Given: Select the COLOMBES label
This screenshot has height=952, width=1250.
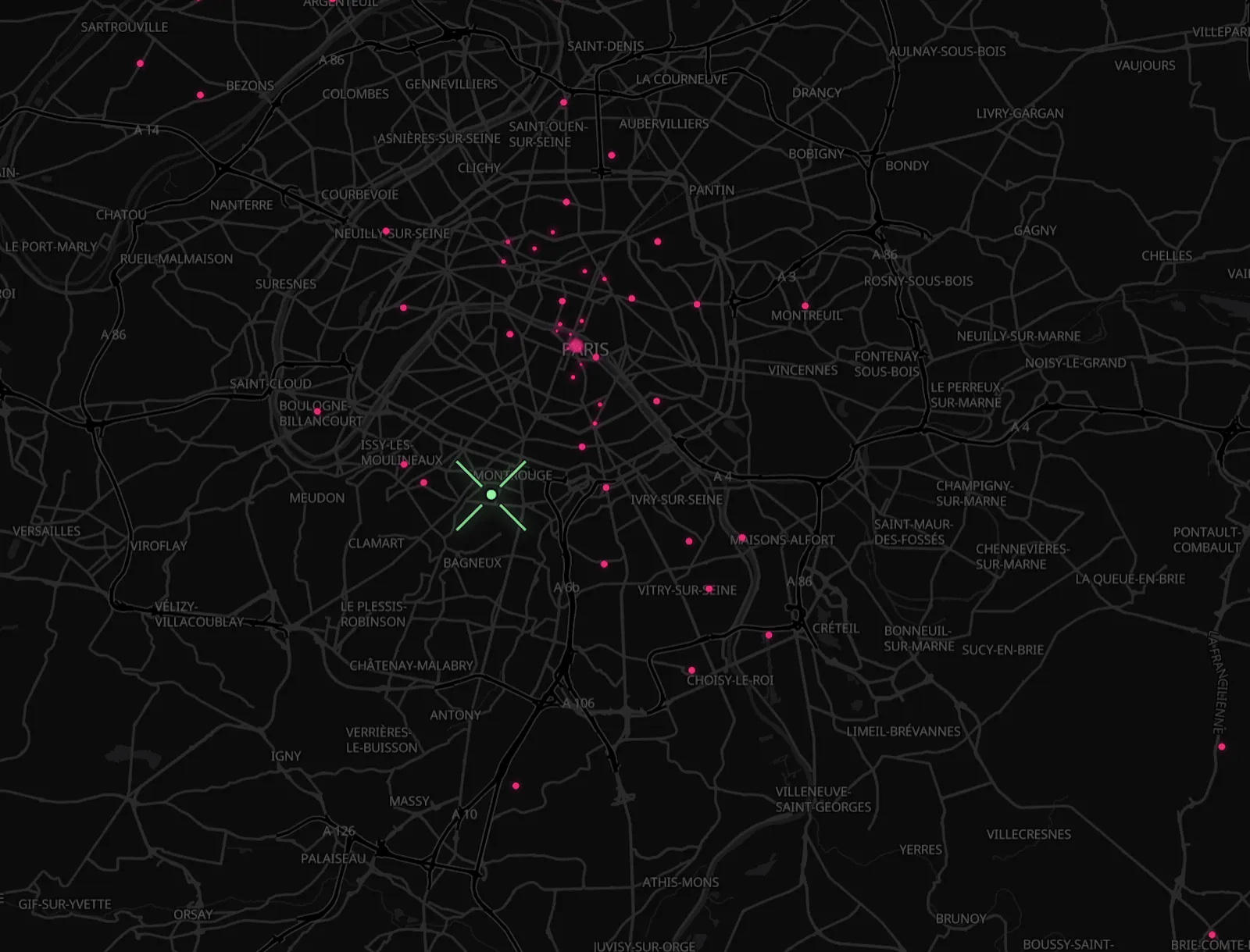Looking at the screenshot, I should point(355,94).
